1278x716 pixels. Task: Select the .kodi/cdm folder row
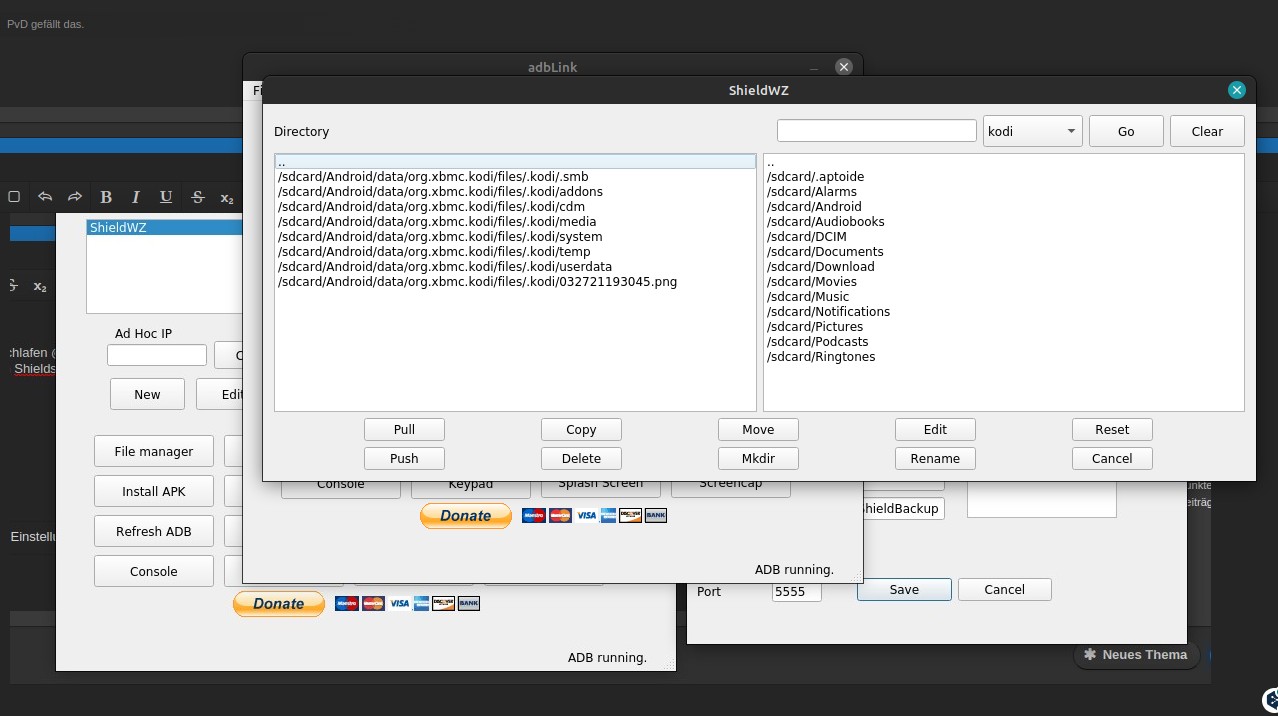(x=515, y=207)
